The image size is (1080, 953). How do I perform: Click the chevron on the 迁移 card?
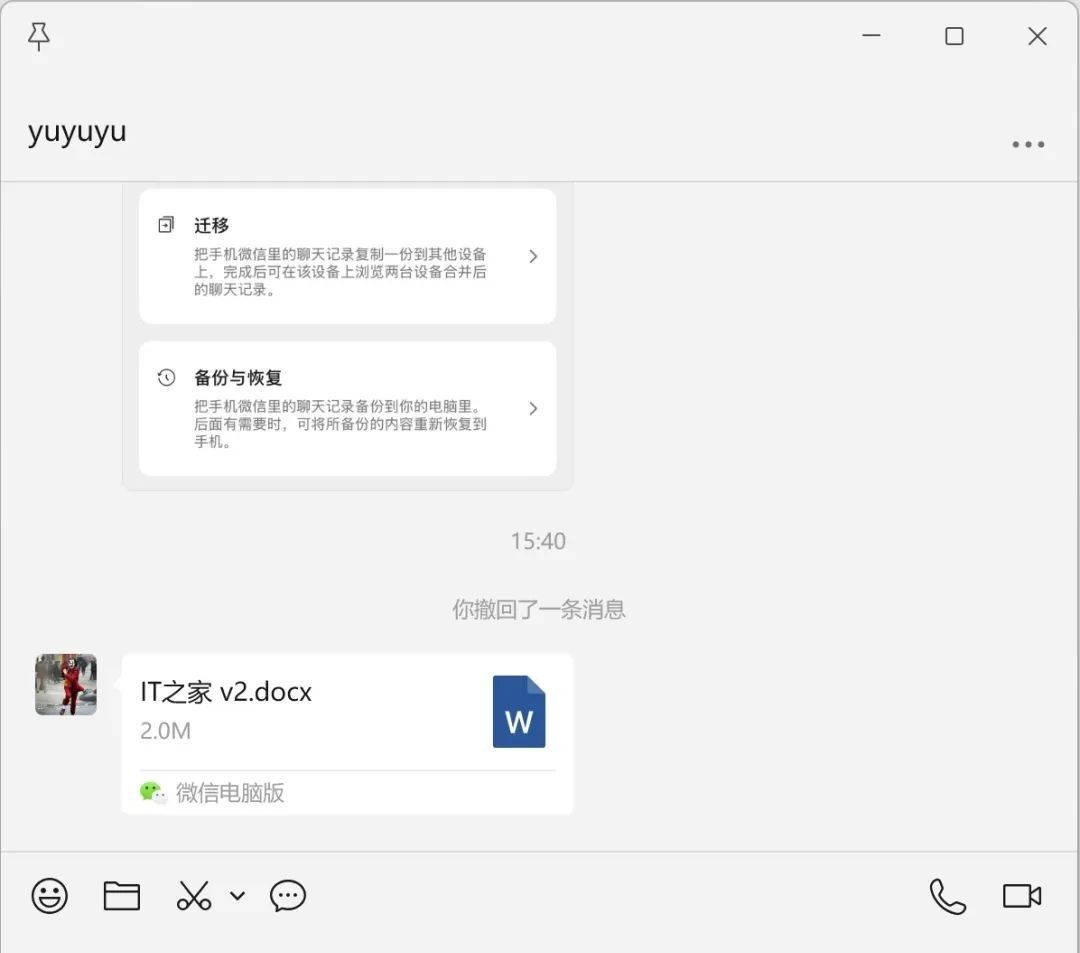tap(533, 256)
